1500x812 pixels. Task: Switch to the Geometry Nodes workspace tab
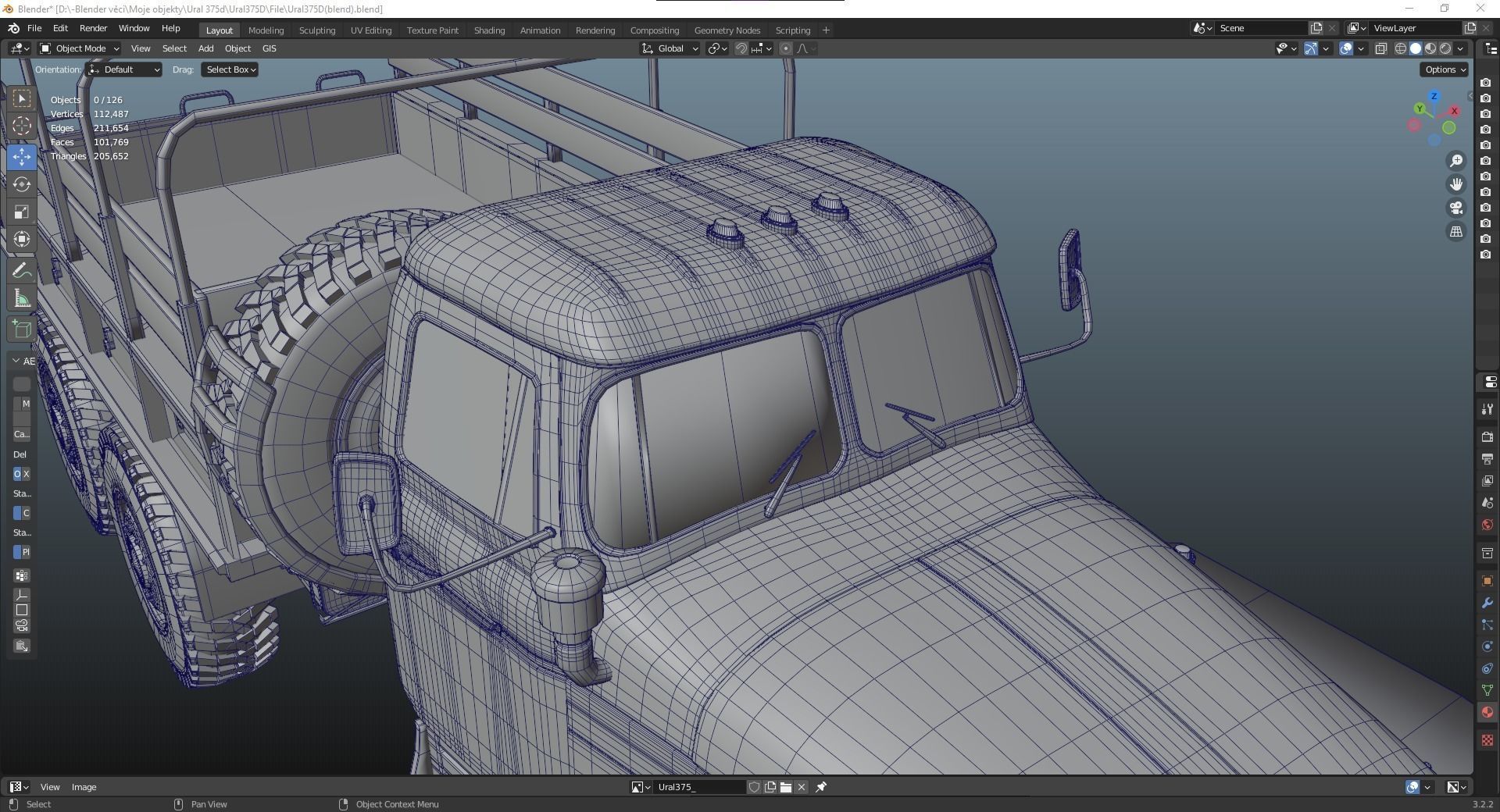click(727, 30)
